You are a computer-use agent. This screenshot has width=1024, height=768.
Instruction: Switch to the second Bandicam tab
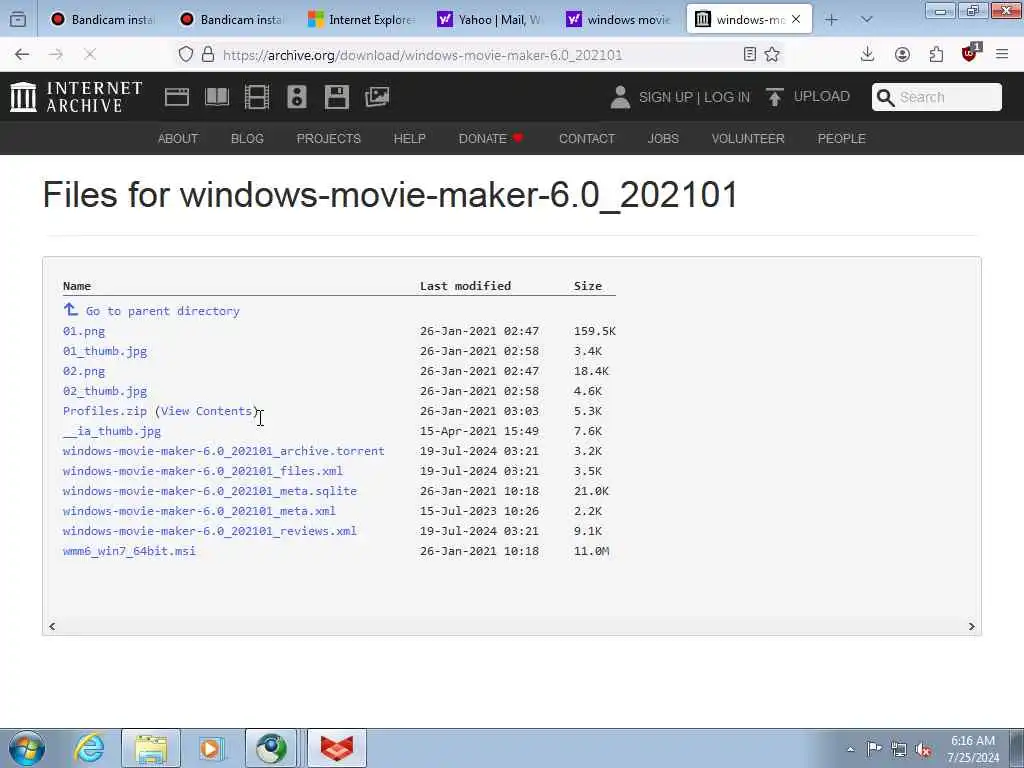point(232,20)
